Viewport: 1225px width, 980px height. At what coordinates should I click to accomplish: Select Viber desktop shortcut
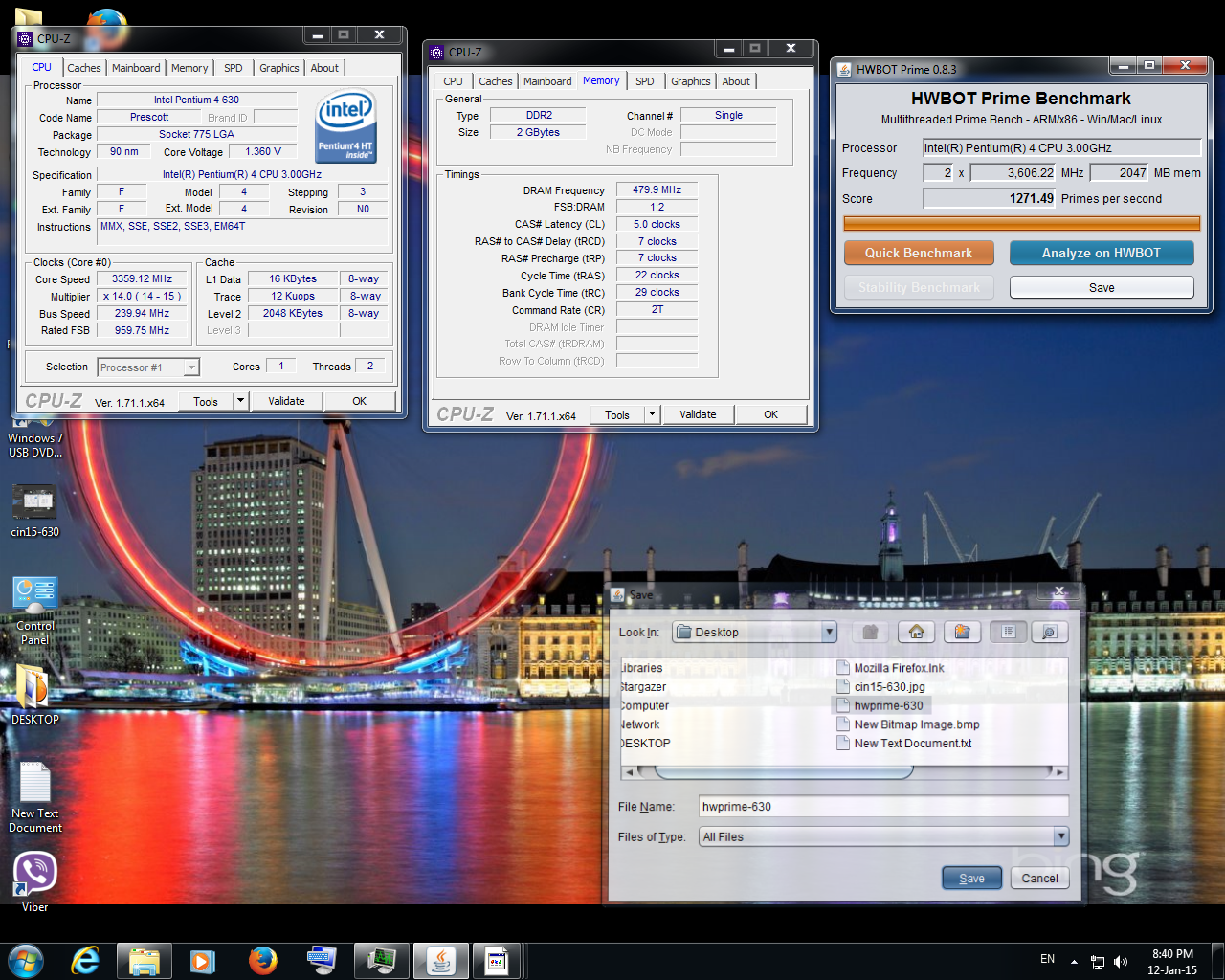(x=35, y=880)
